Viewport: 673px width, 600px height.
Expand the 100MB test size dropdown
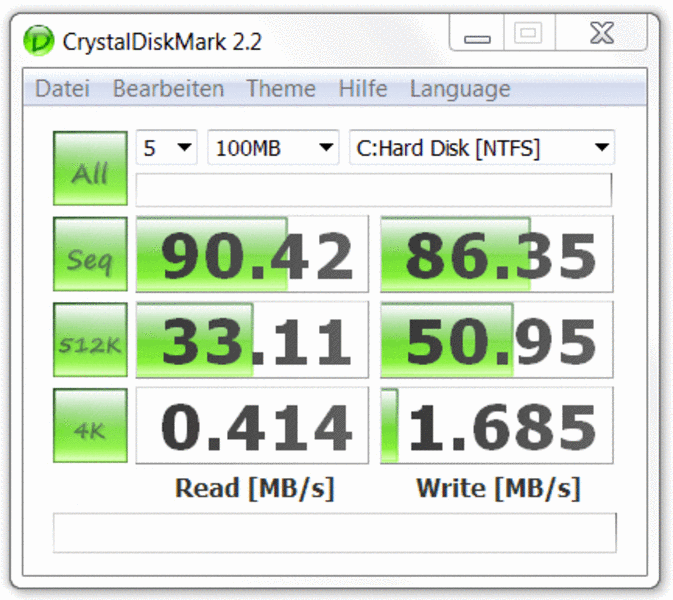pyautogui.click(x=273, y=148)
